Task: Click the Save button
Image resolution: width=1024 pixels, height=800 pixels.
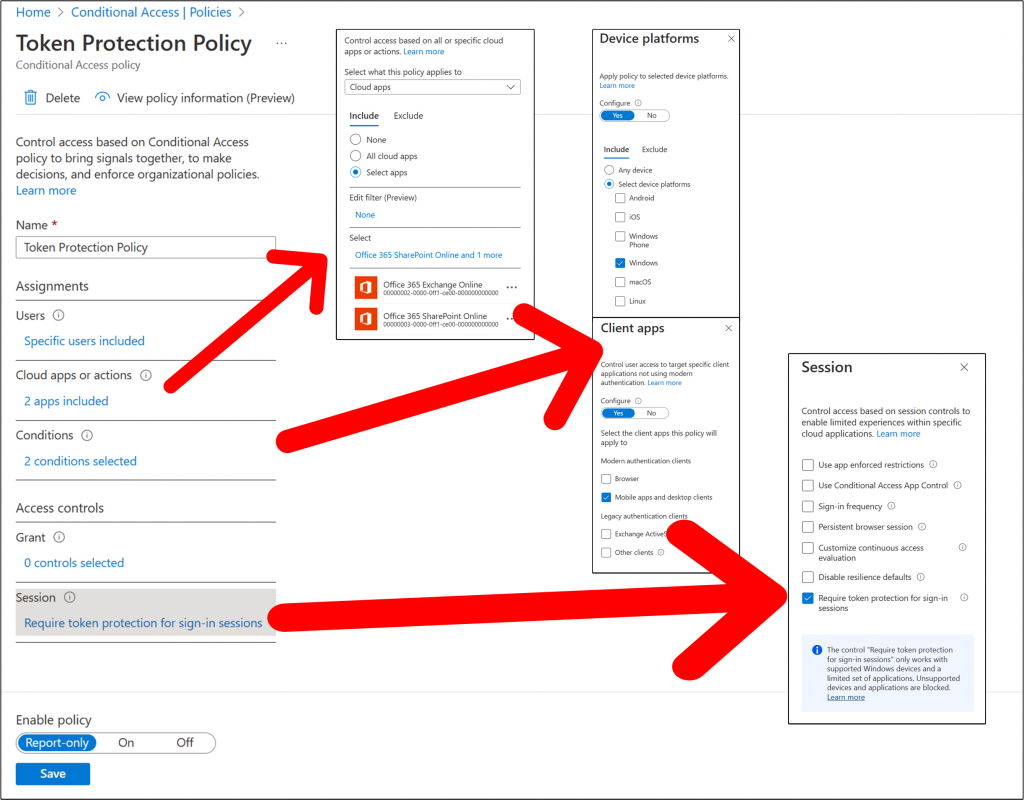Action: 53,773
